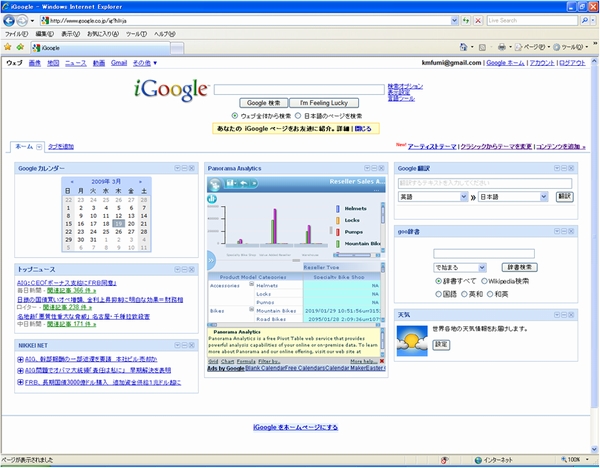This screenshot has height=468, width=600.
Task: Expand the first NIKKEI NET headline plus icon
Action: [x=20, y=359]
